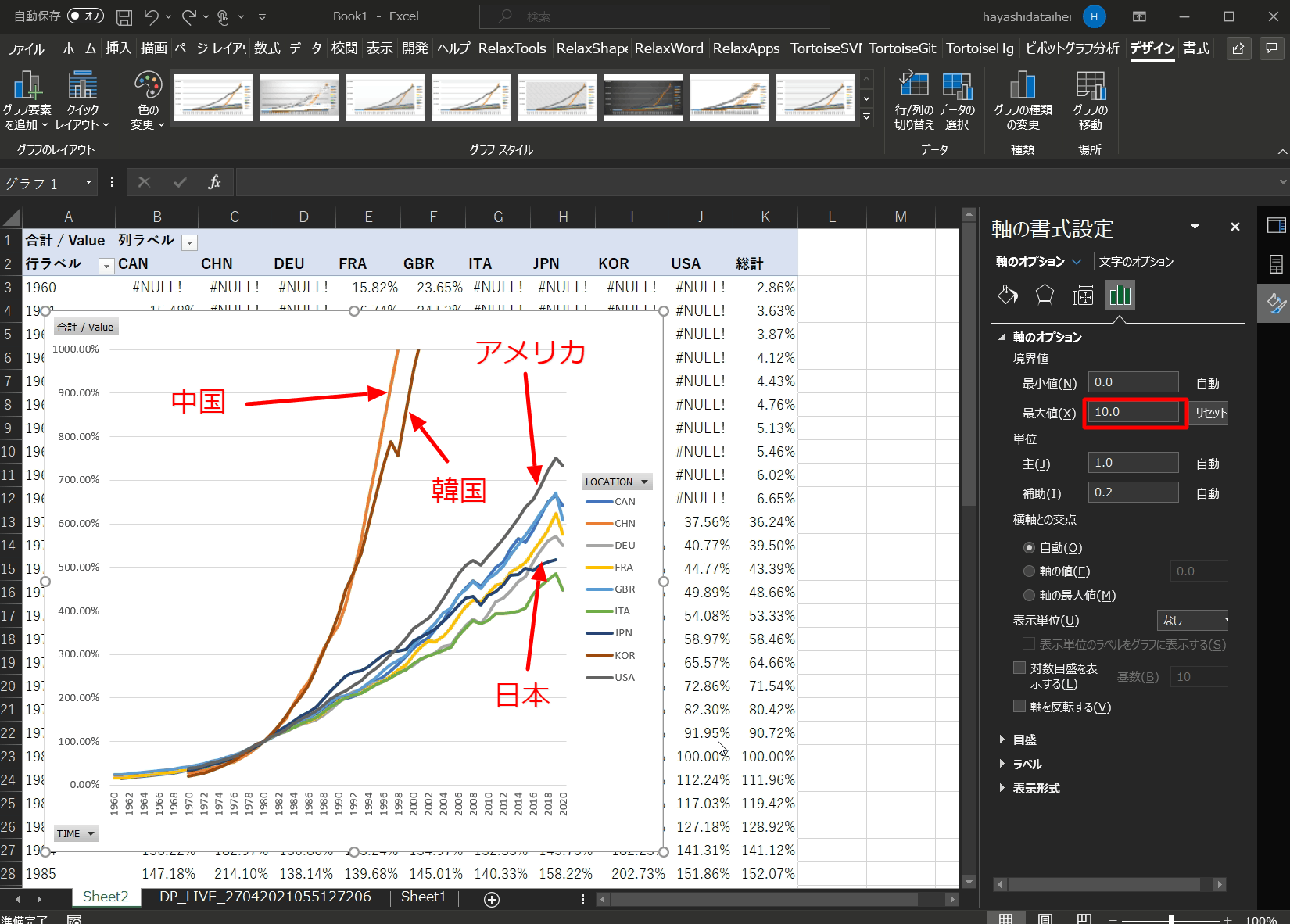Open the DP_LIVE_27042021055127206 sheet tab
Viewport: 1290px width, 924px height.
(265, 897)
